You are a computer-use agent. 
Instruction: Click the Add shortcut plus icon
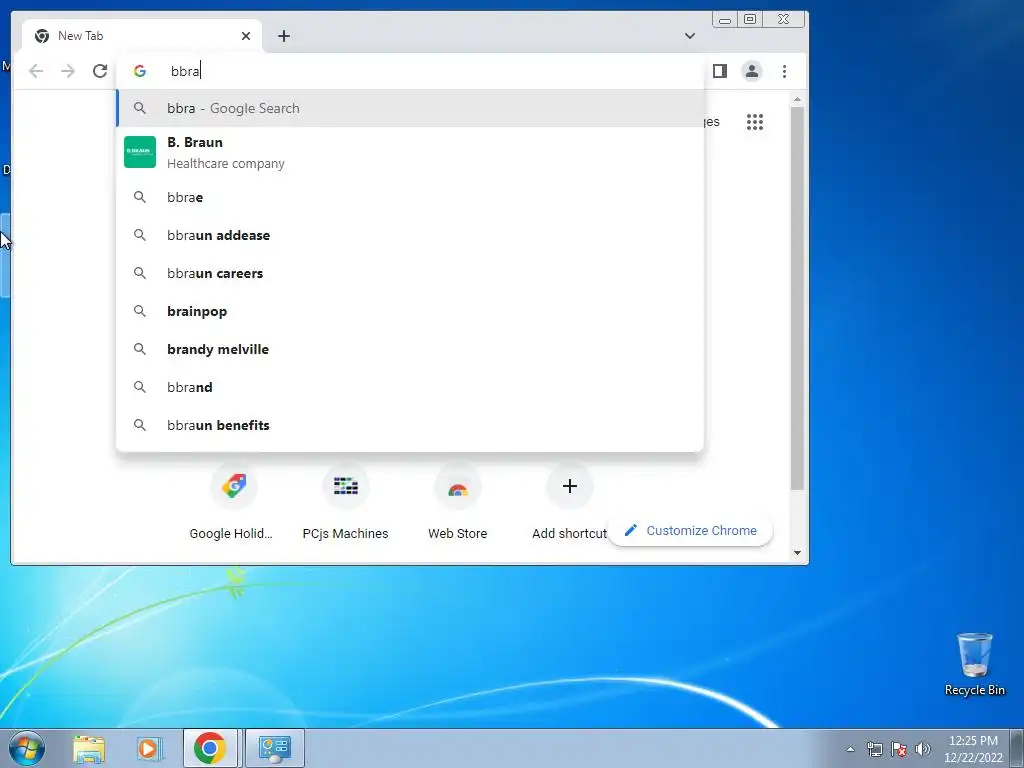coord(569,487)
